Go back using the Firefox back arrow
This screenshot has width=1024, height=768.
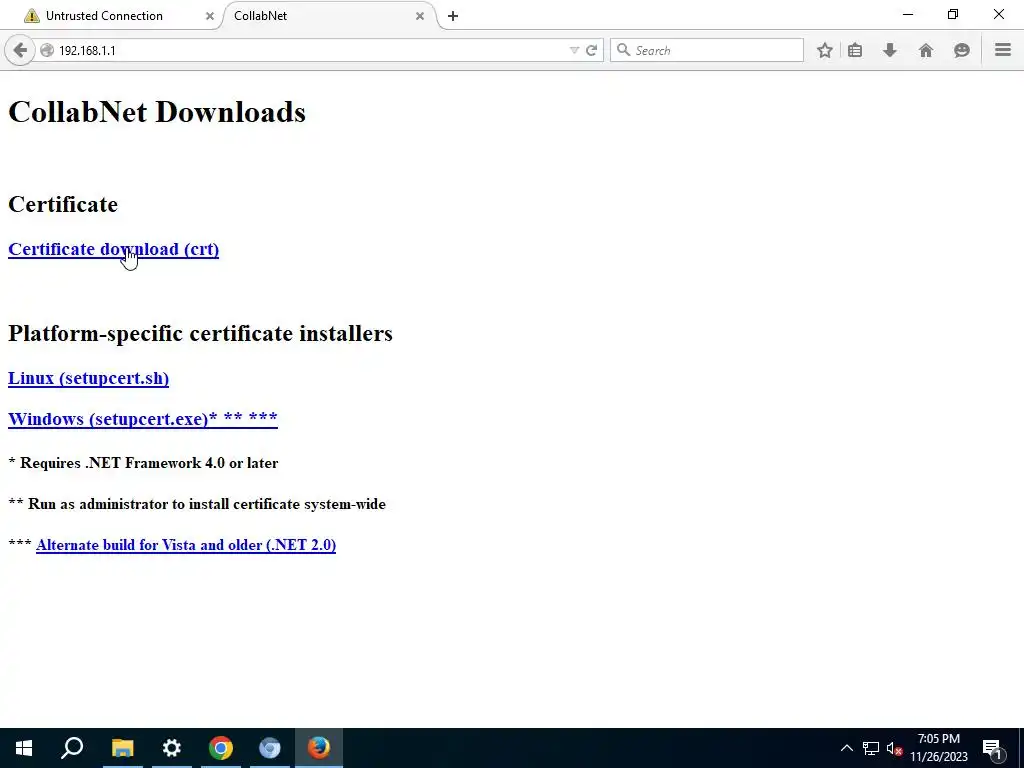tap(20, 50)
